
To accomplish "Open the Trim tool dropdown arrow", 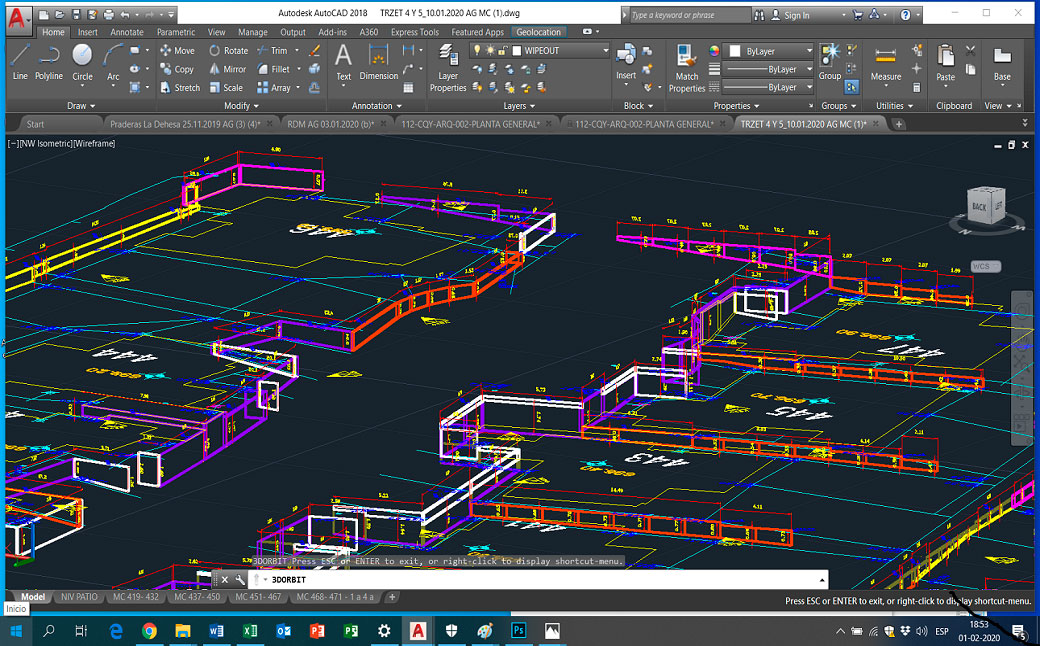I will click(296, 50).
